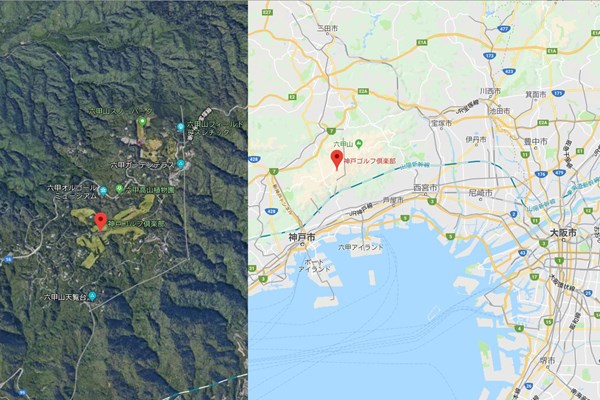This screenshot has height=400, width=600.
Task: Select the green 六甲山 mountain icon
Action: [359, 144]
